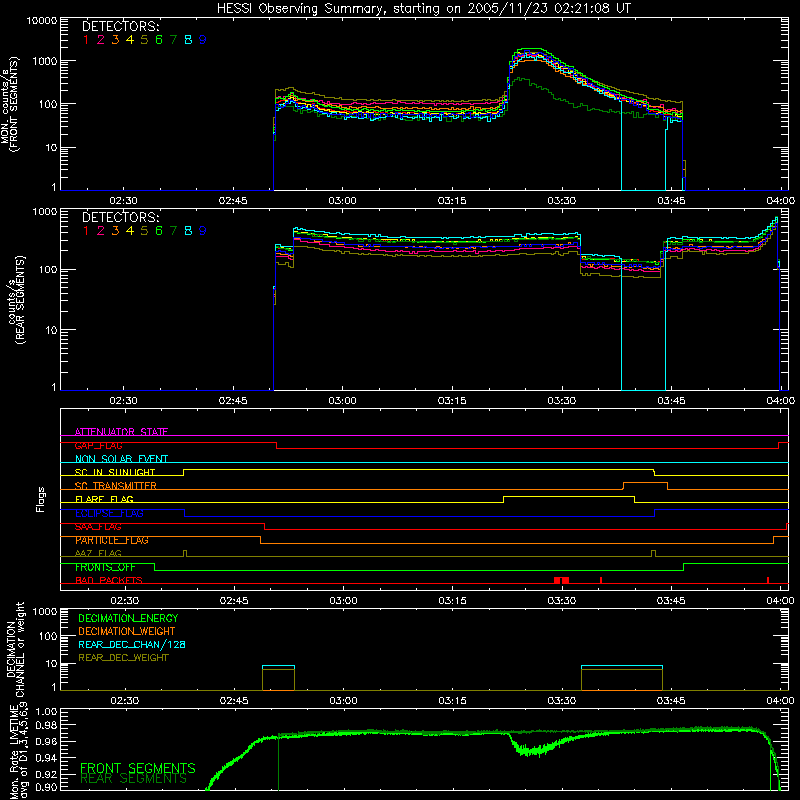Click 03:30 time label under front segments plot

click(x=561, y=201)
